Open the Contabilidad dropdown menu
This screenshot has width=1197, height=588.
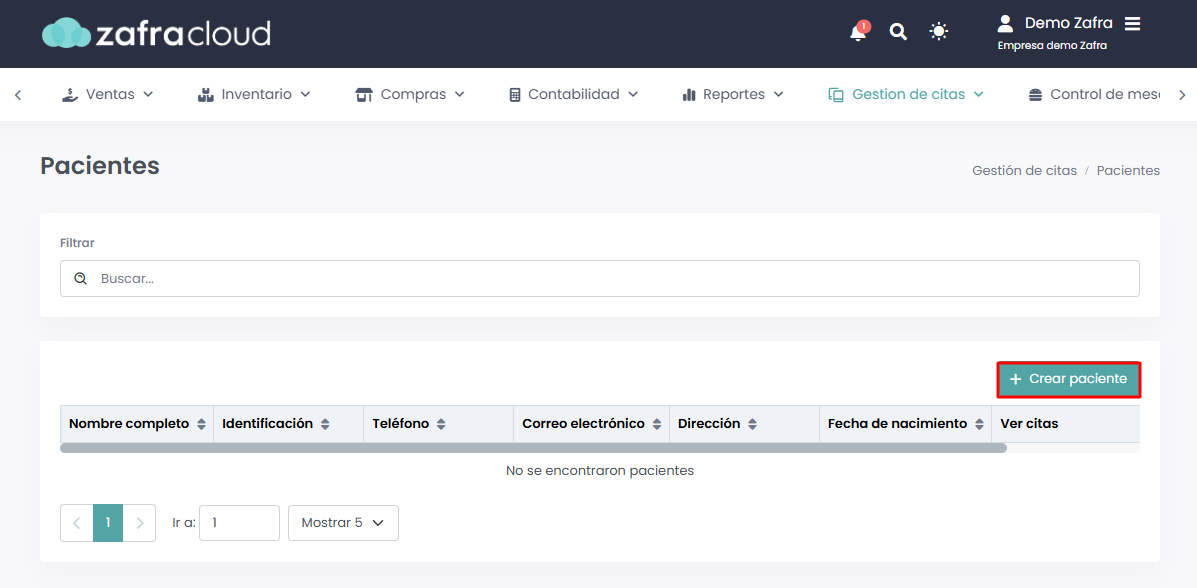coord(573,95)
